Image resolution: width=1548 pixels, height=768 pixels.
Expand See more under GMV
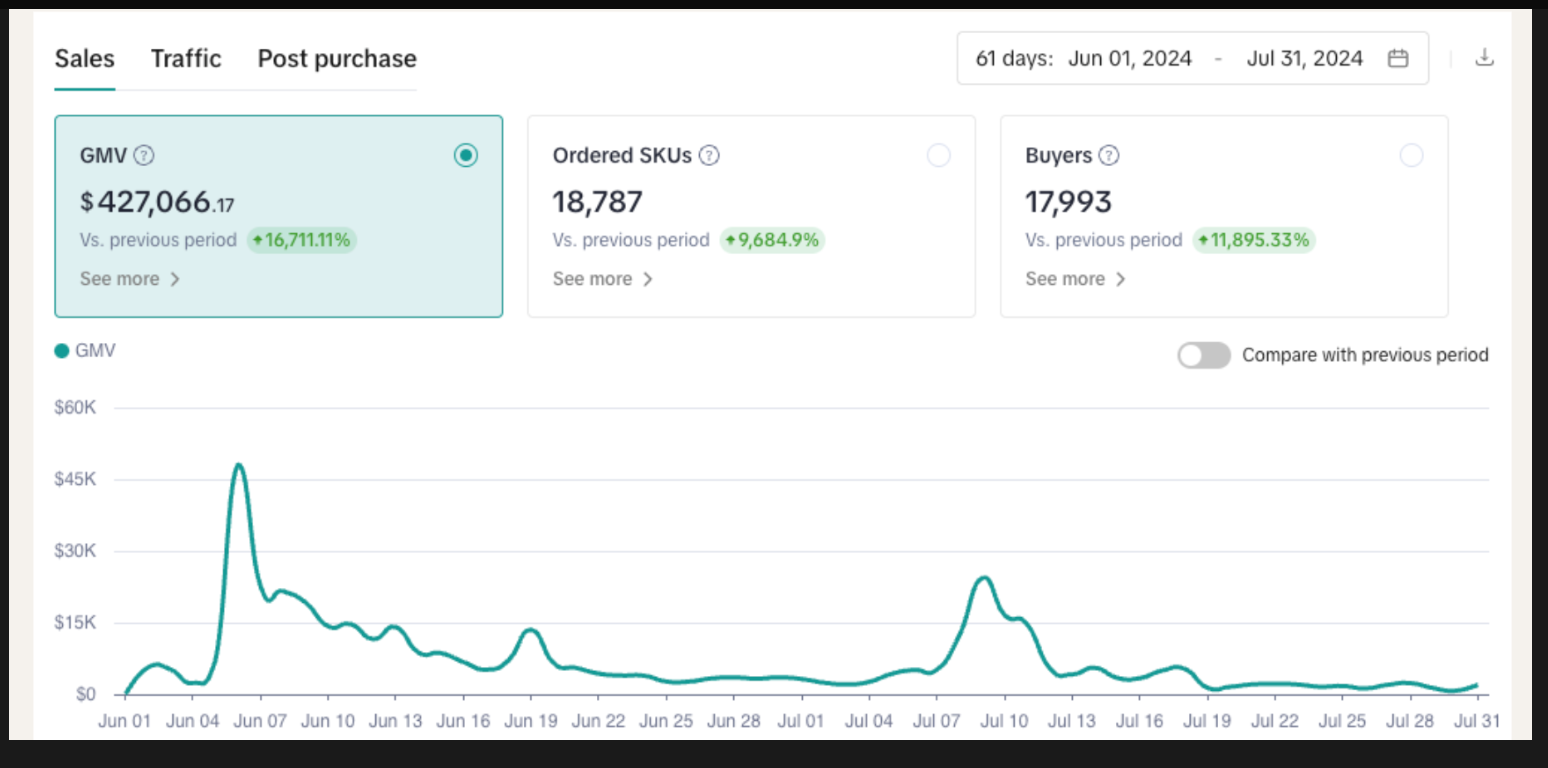[130, 279]
